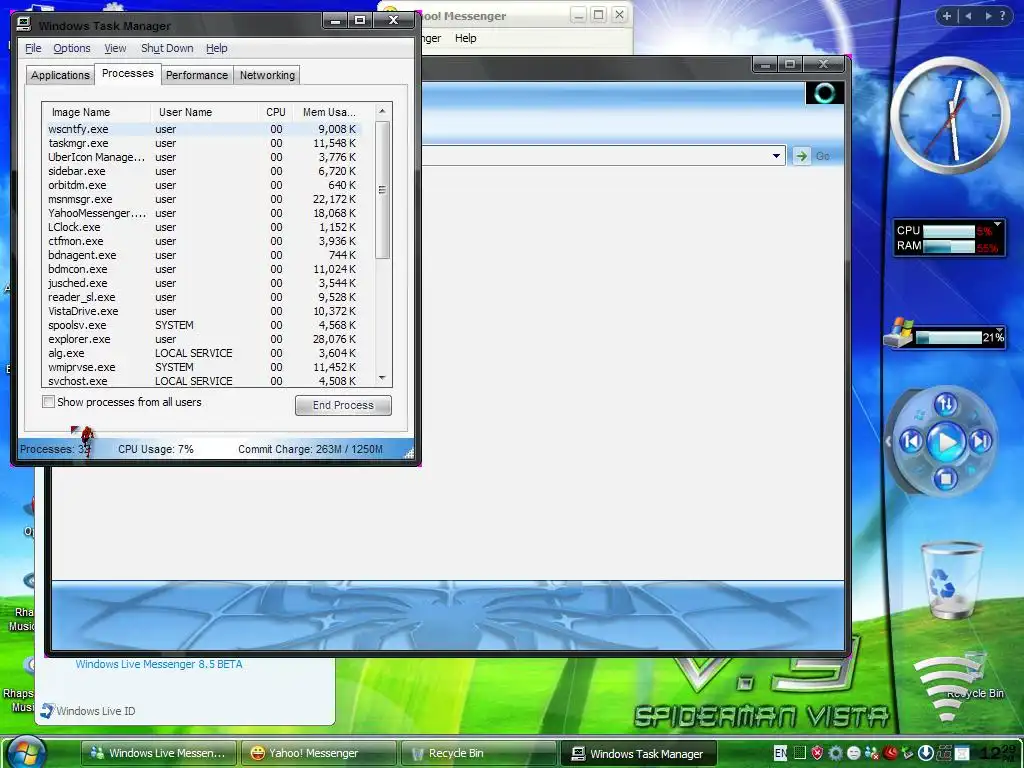
Task: Skip to previous track in media gadget
Action: point(912,442)
